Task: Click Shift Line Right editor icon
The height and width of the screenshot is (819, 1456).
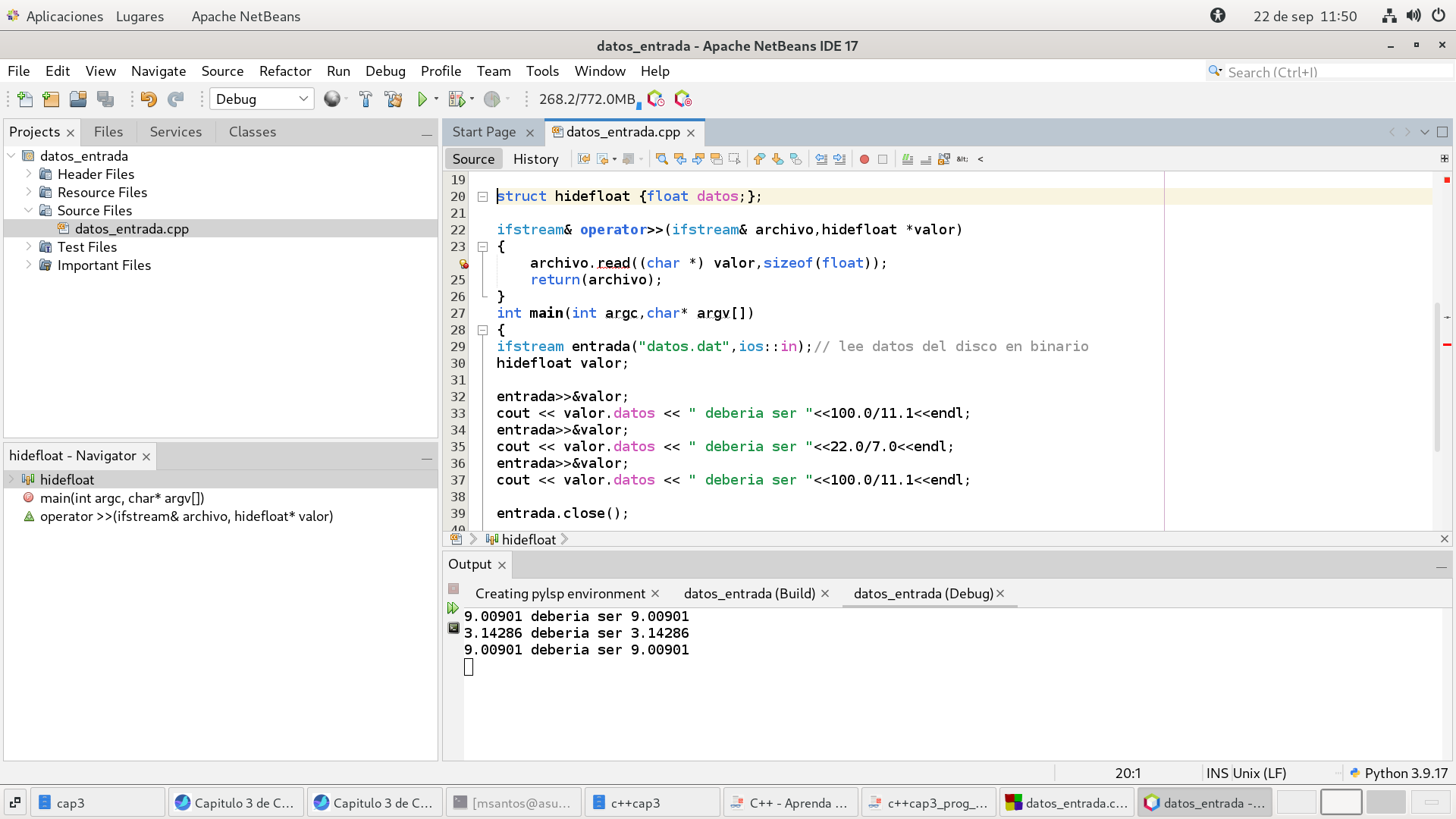Action: [x=839, y=159]
